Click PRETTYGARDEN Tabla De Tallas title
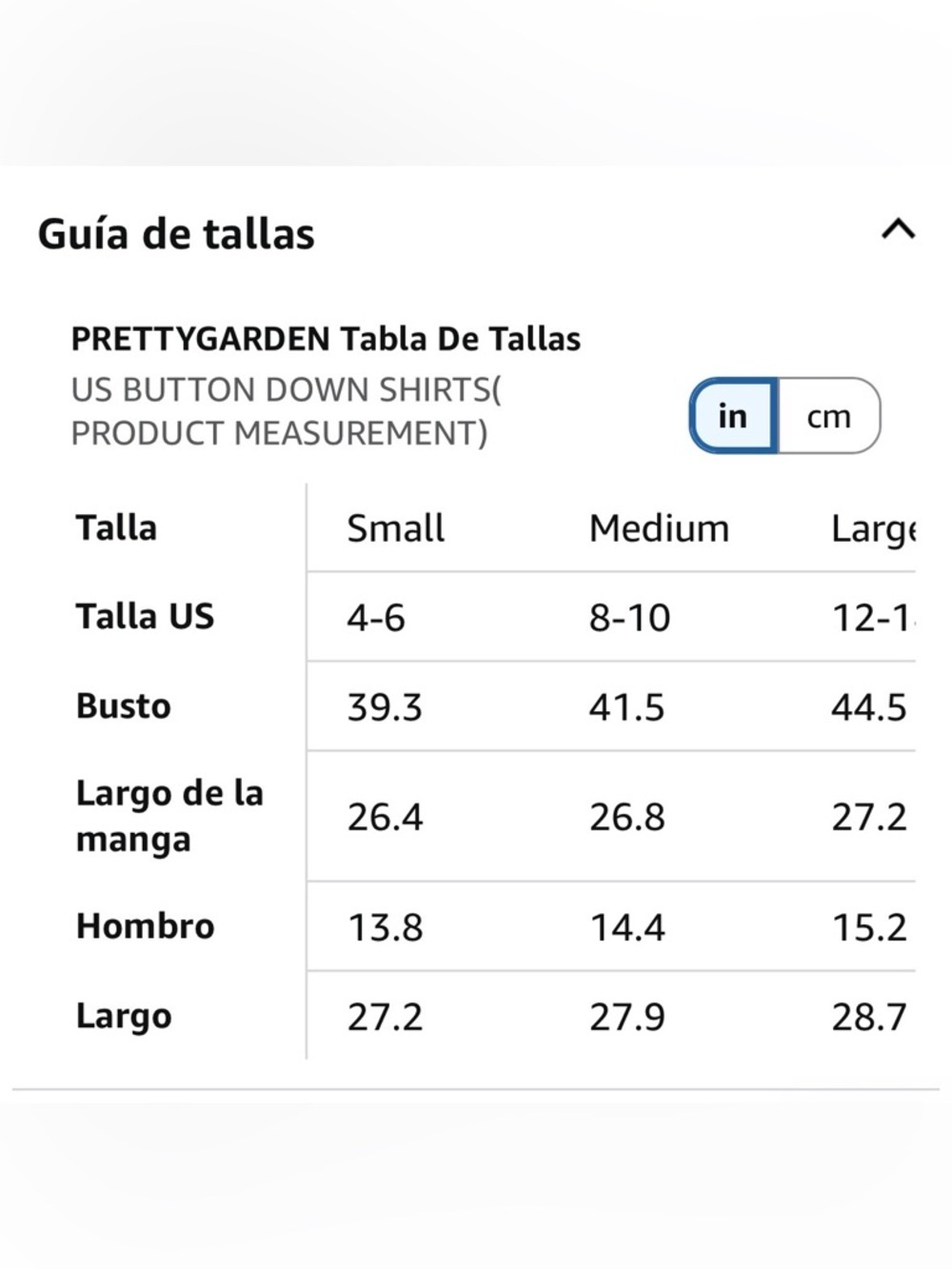 coord(326,339)
